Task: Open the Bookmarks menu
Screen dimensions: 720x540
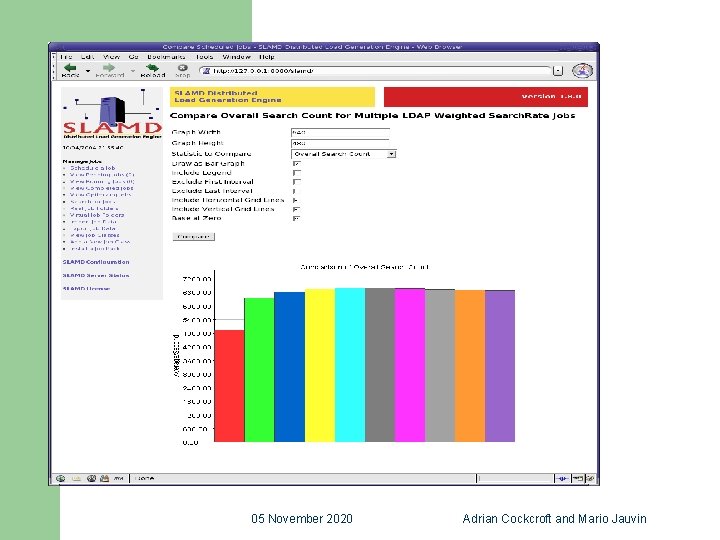Action: coord(166,57)
